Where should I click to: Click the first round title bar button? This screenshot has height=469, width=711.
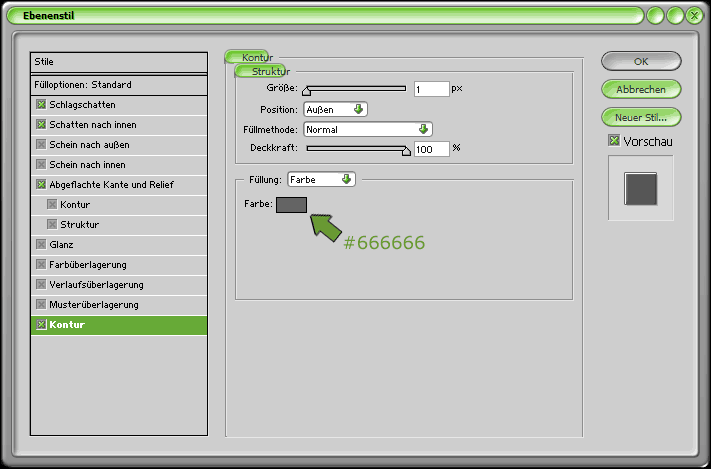click(655, 16)
